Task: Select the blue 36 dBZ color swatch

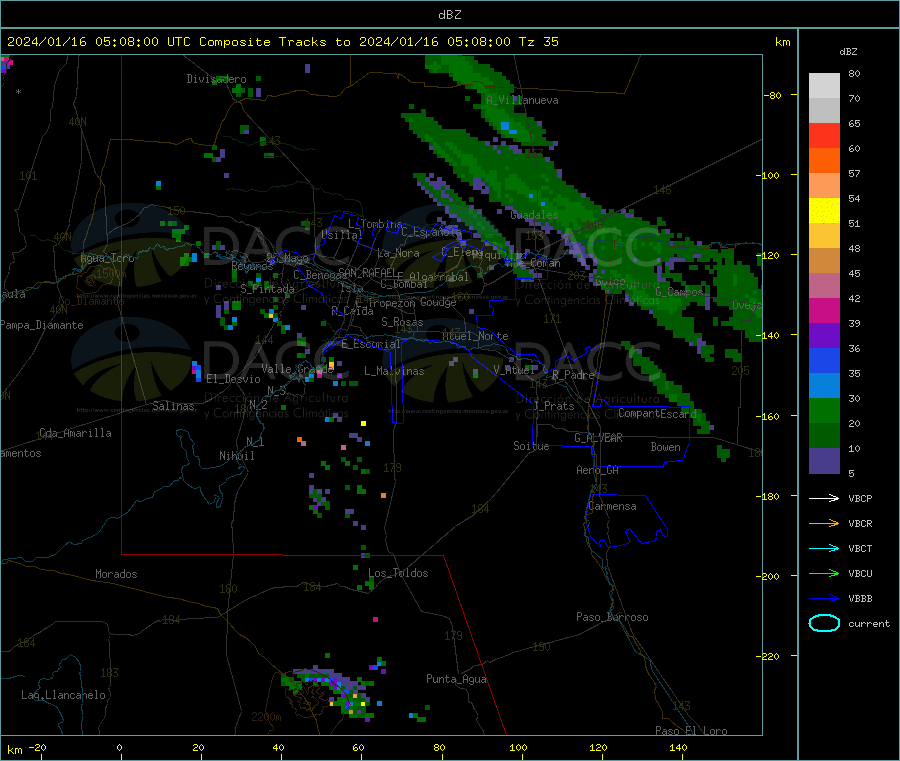Action: coord(824,360)
